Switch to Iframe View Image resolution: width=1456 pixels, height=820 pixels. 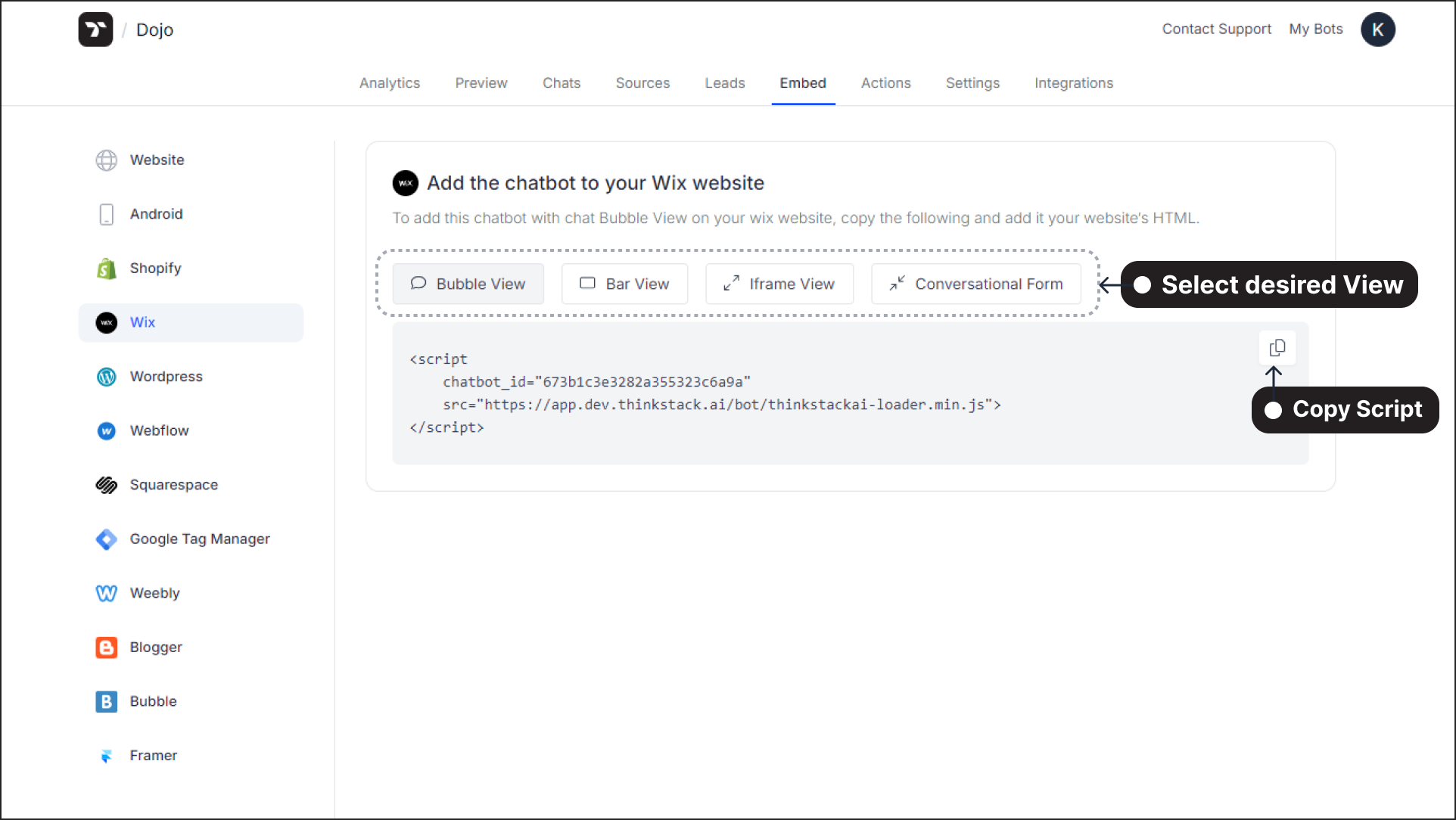pyautogui.click(x=779, y=284)
